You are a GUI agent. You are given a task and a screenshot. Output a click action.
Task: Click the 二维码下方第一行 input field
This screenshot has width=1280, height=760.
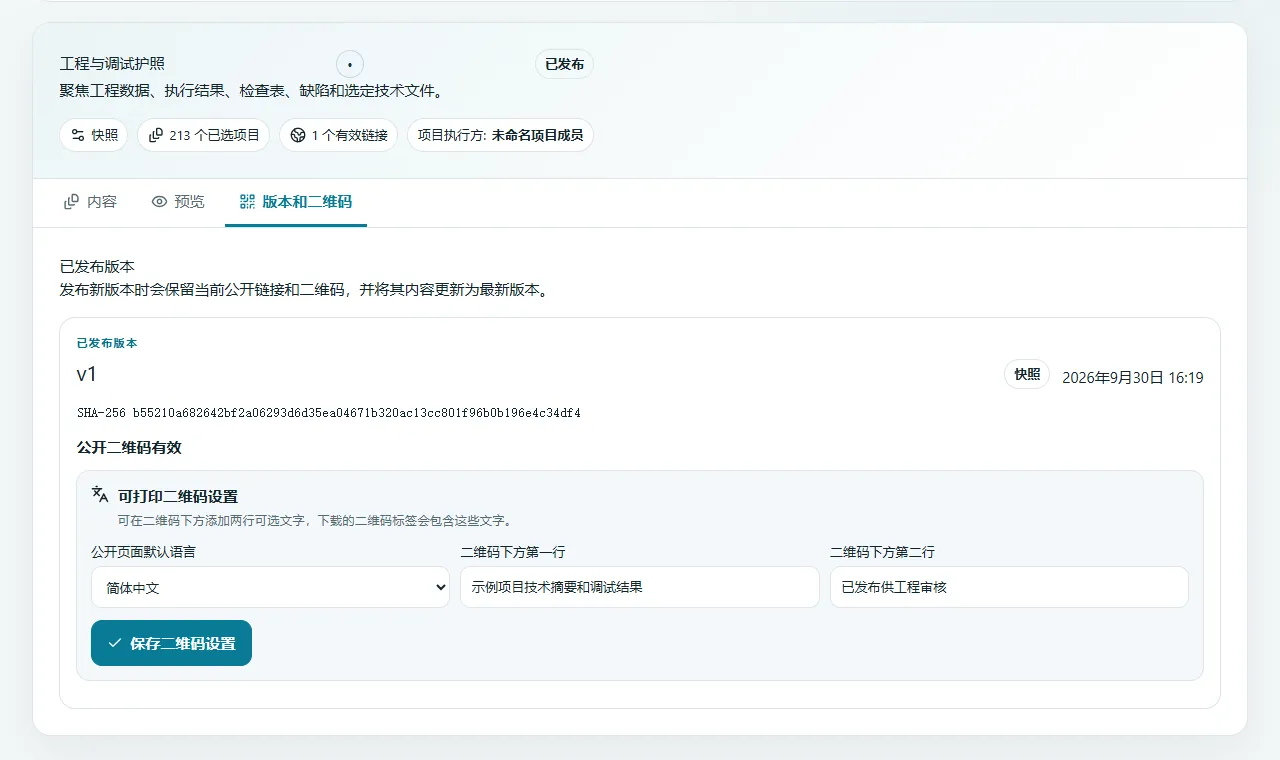pyautogui.click(x=640, y=587)
